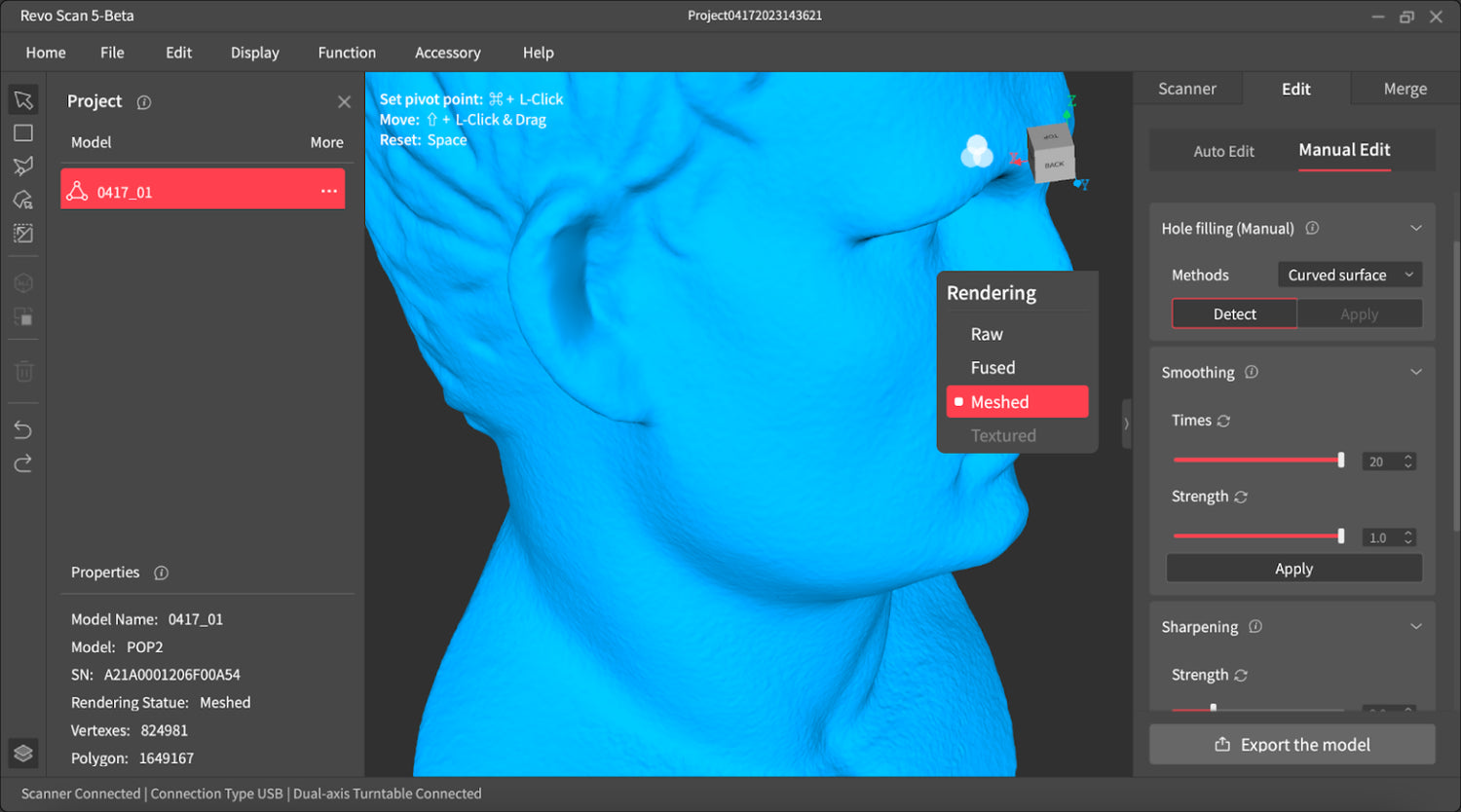Screen dimensions: 1461x812
Task: Open the layers icon at toolbar bottom
Action: pyautogui.click(x=23, y=753)
